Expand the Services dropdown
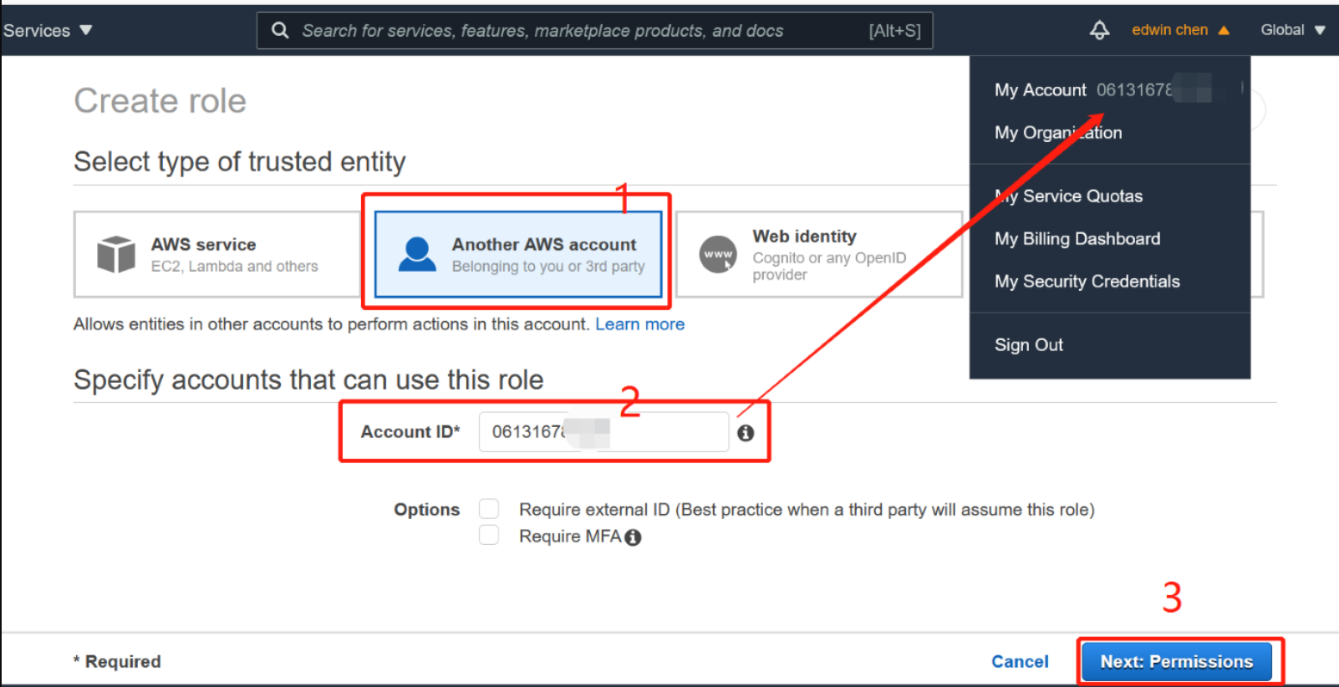This screenshot has height=687, width=1339. [47, 30]
